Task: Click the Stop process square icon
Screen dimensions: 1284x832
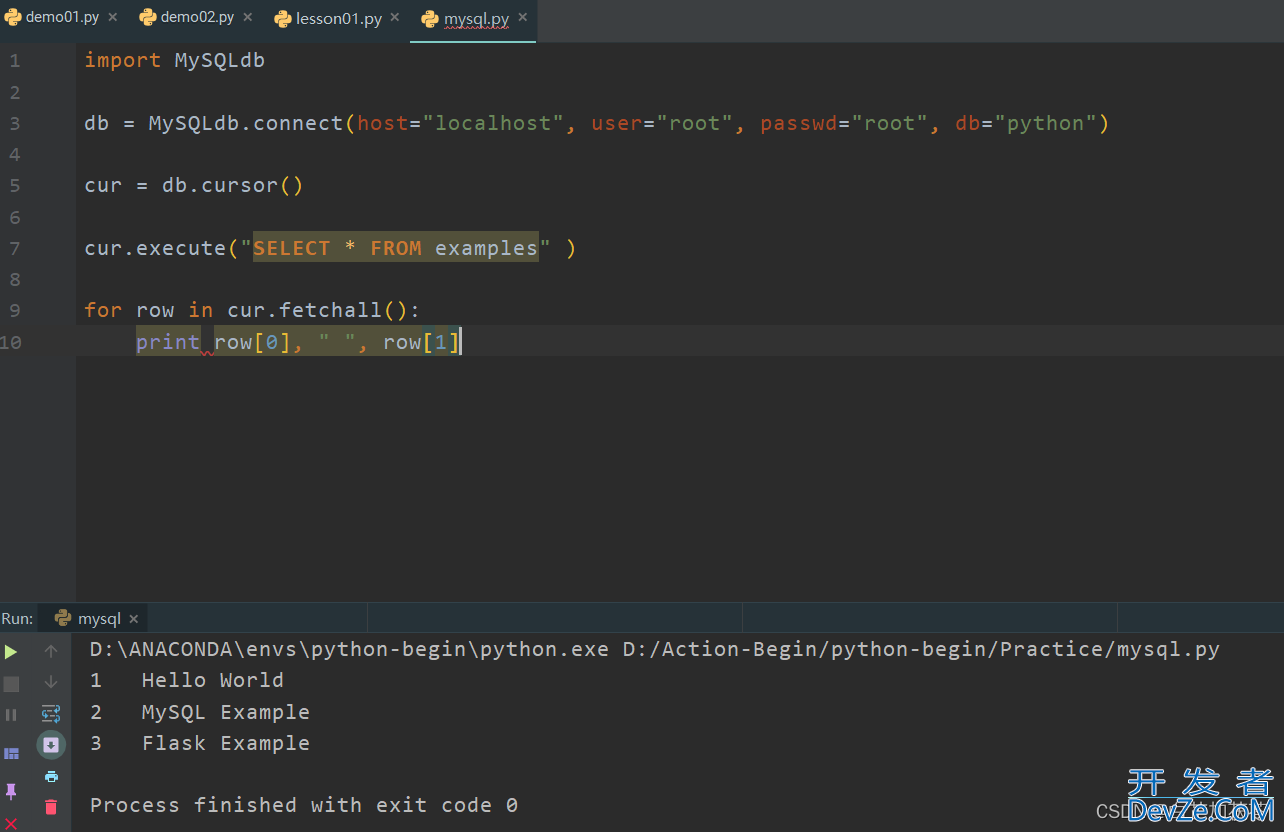Action: pyautogui.click(x=11, y=684)
